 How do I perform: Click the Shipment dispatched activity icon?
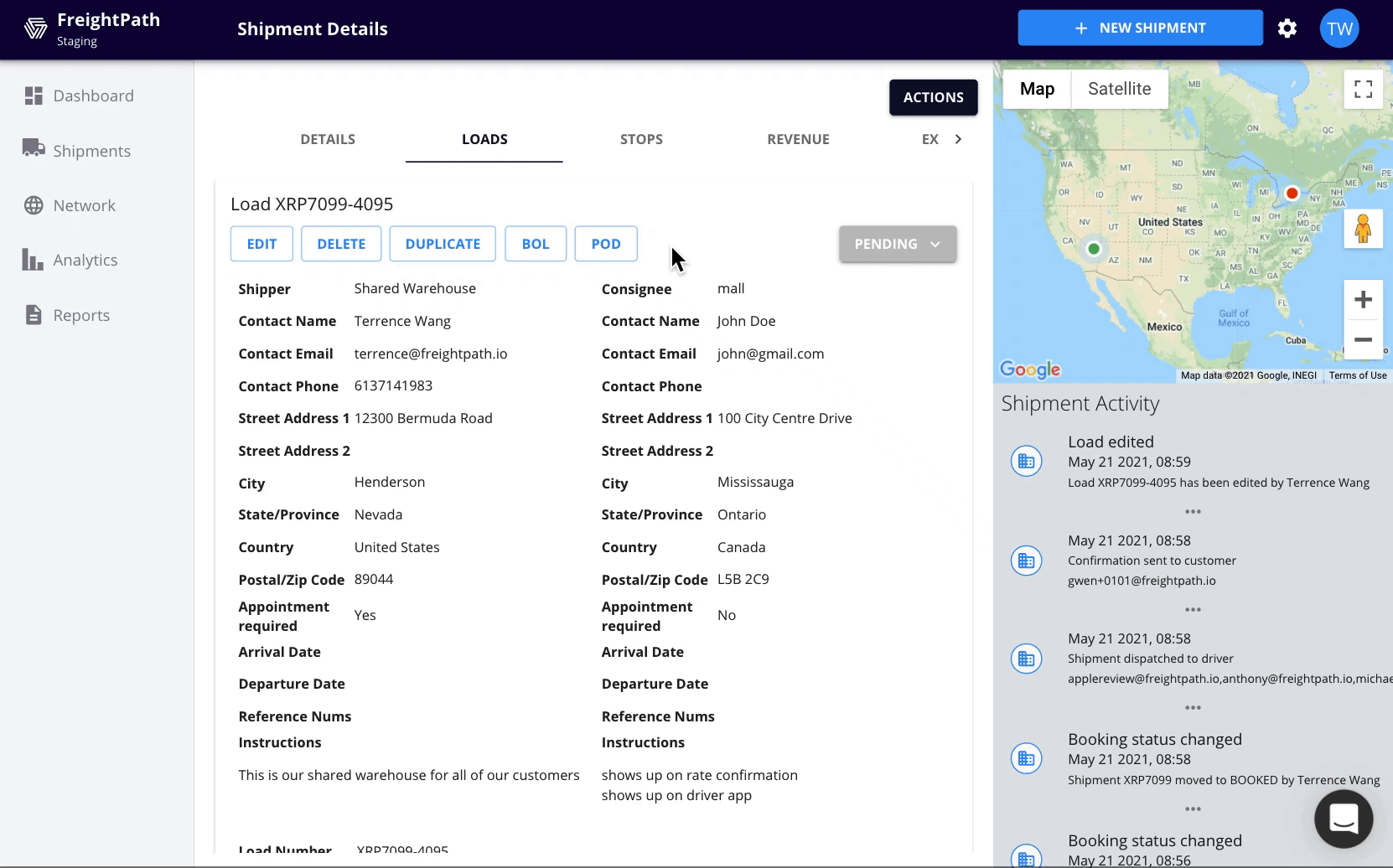click(x=1026, y=659)
